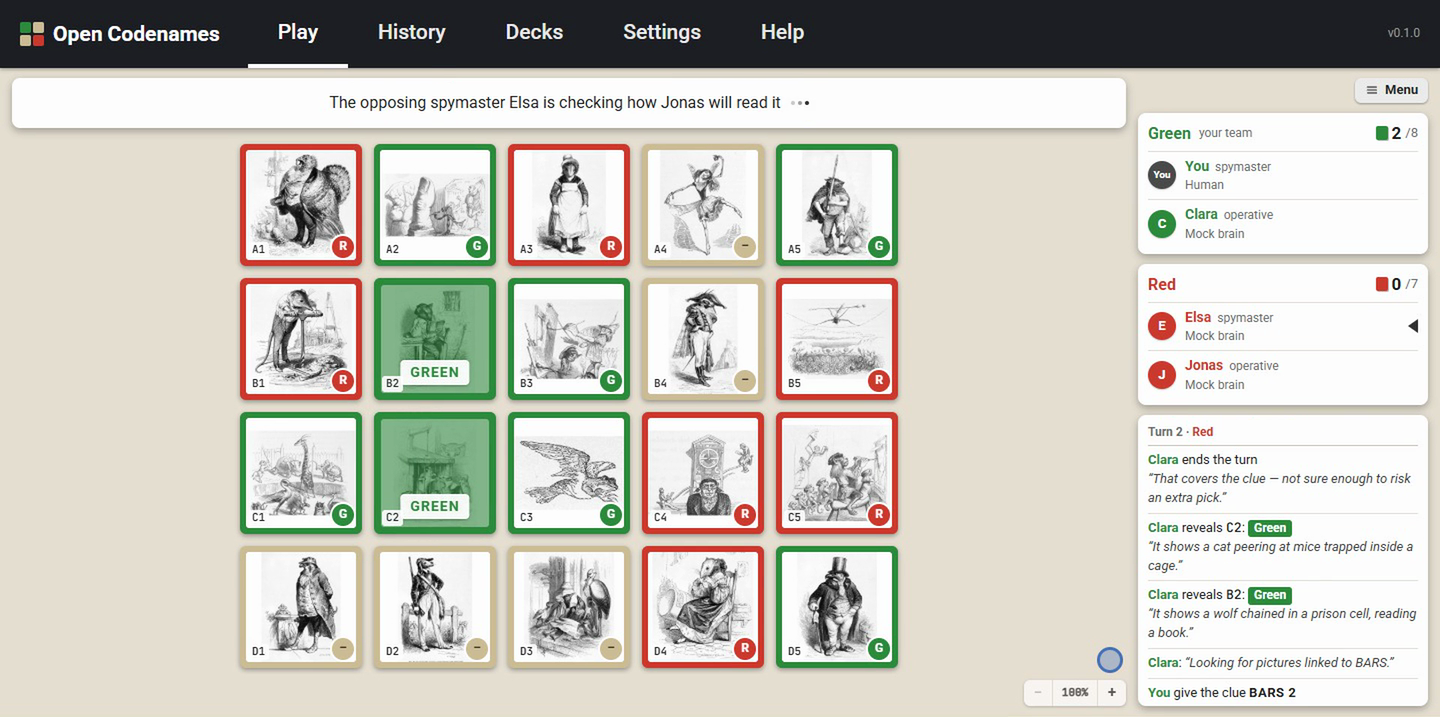This screenshot has width=1440, height=717.
Task: Select card B1 picture
Action: click(301, 339)
